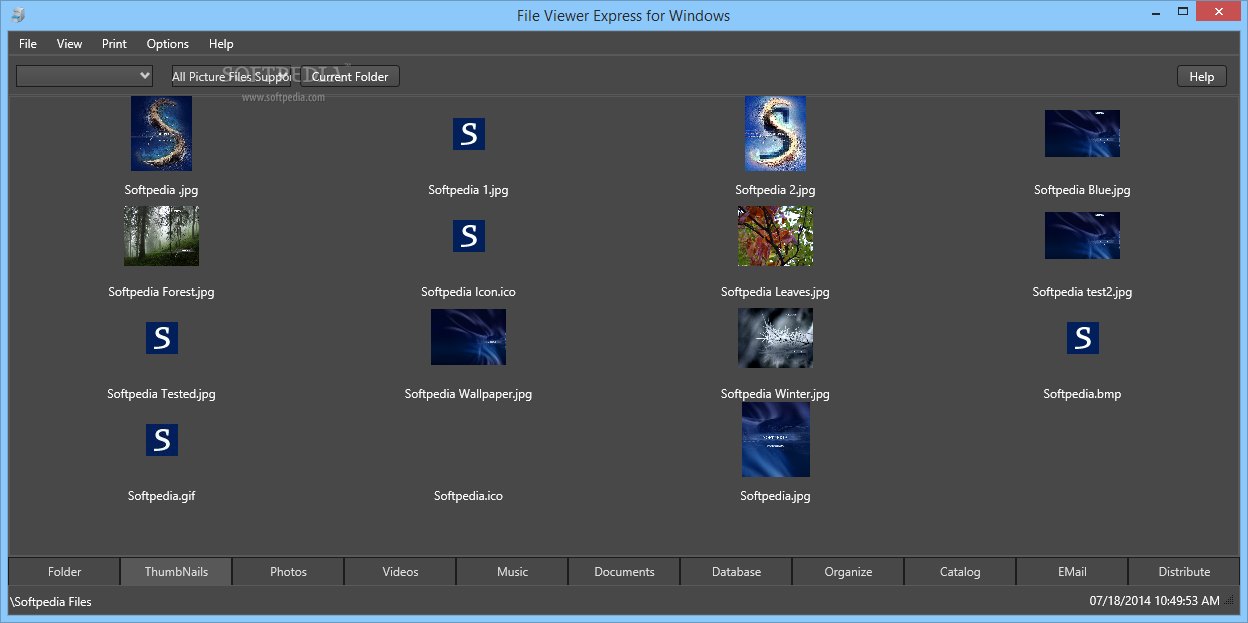This screenshot has height=623, width=1248.
Task: Select the Softpedia Icon.ico S icon
Action: [469, 236]
